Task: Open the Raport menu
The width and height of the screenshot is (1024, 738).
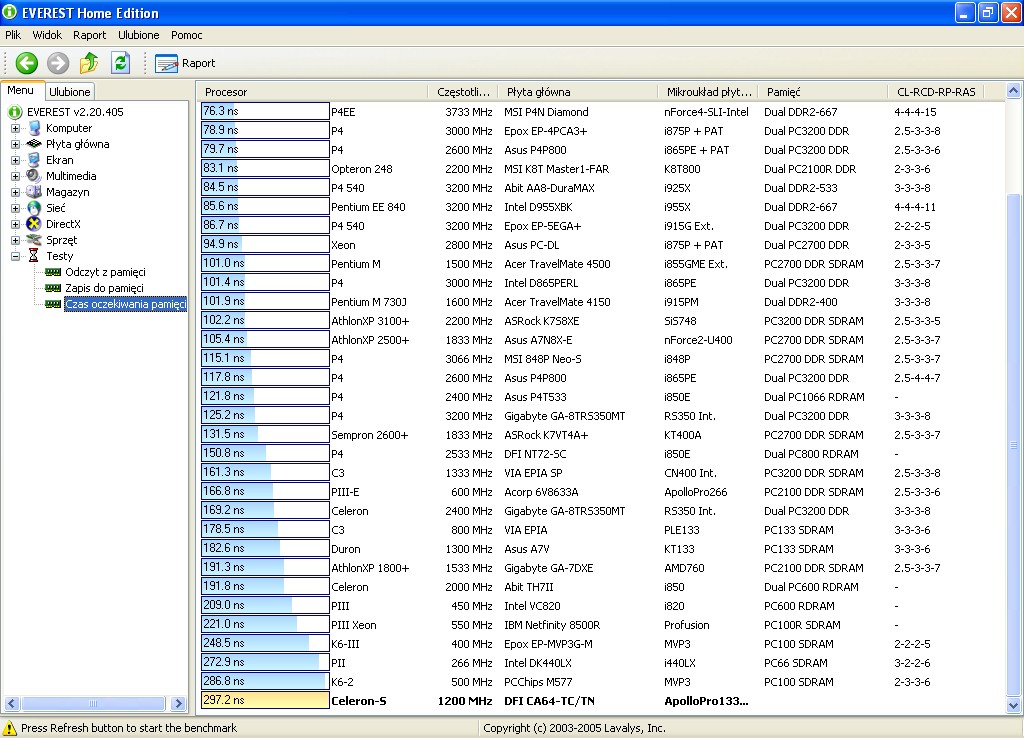Action: pyautogui.click(x=89, y=35)
